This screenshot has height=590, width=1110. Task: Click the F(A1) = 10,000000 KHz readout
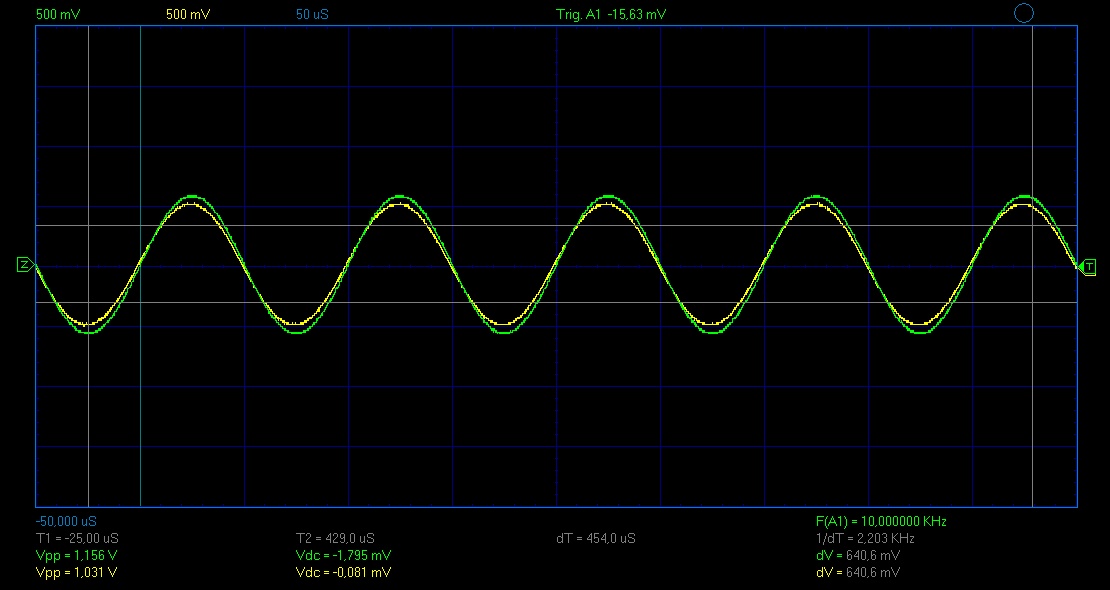pos(881,521)
